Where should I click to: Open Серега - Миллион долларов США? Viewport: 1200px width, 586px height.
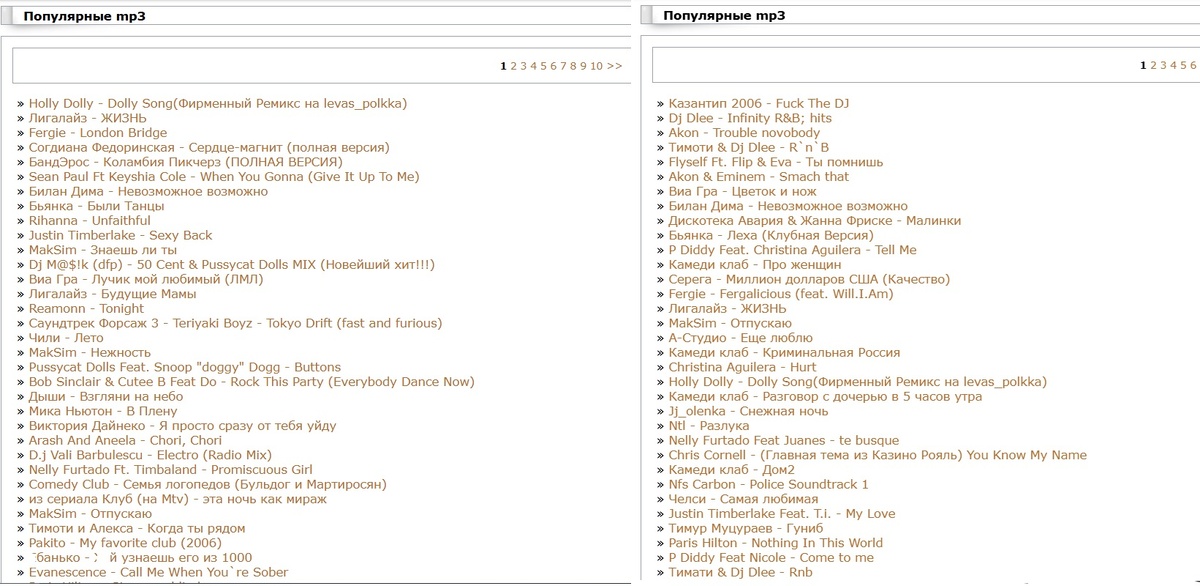click(810, 279)
